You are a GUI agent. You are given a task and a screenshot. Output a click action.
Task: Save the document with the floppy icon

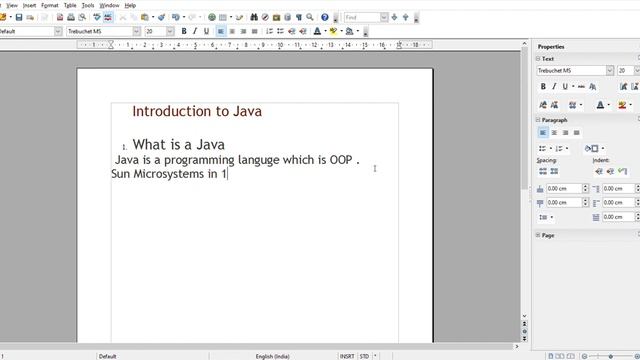pos(19,17)
